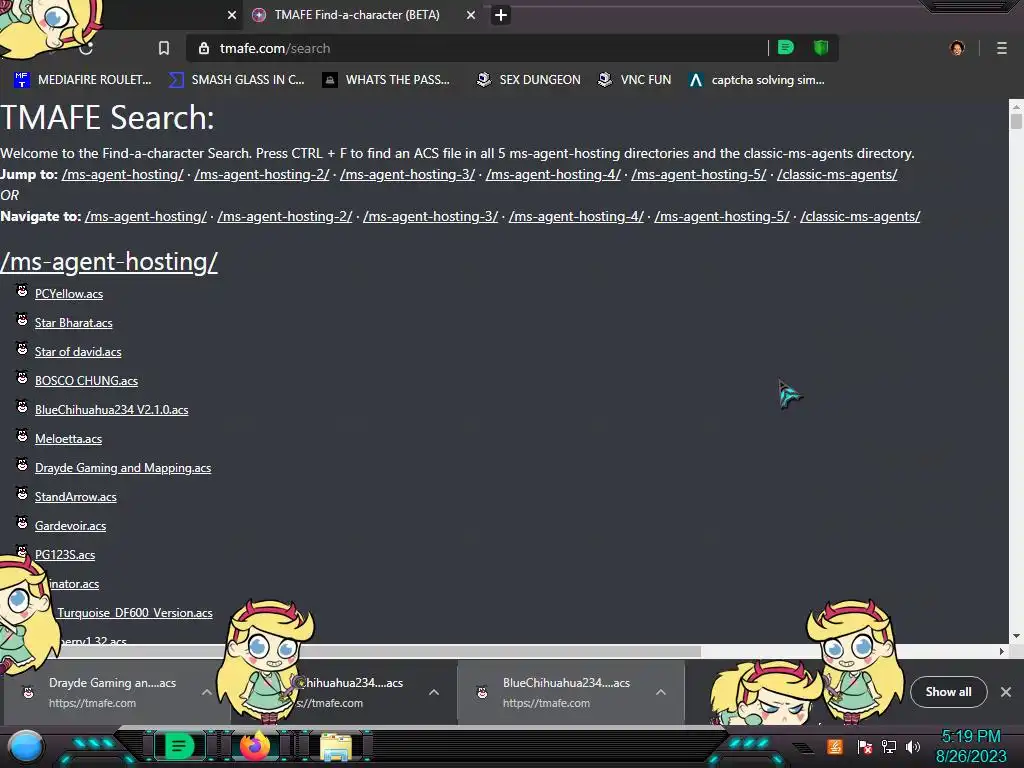Navigate to /ms-agent-hosting/ directory
Screen dimensions: 1024x768
click(x=146, y=216)
